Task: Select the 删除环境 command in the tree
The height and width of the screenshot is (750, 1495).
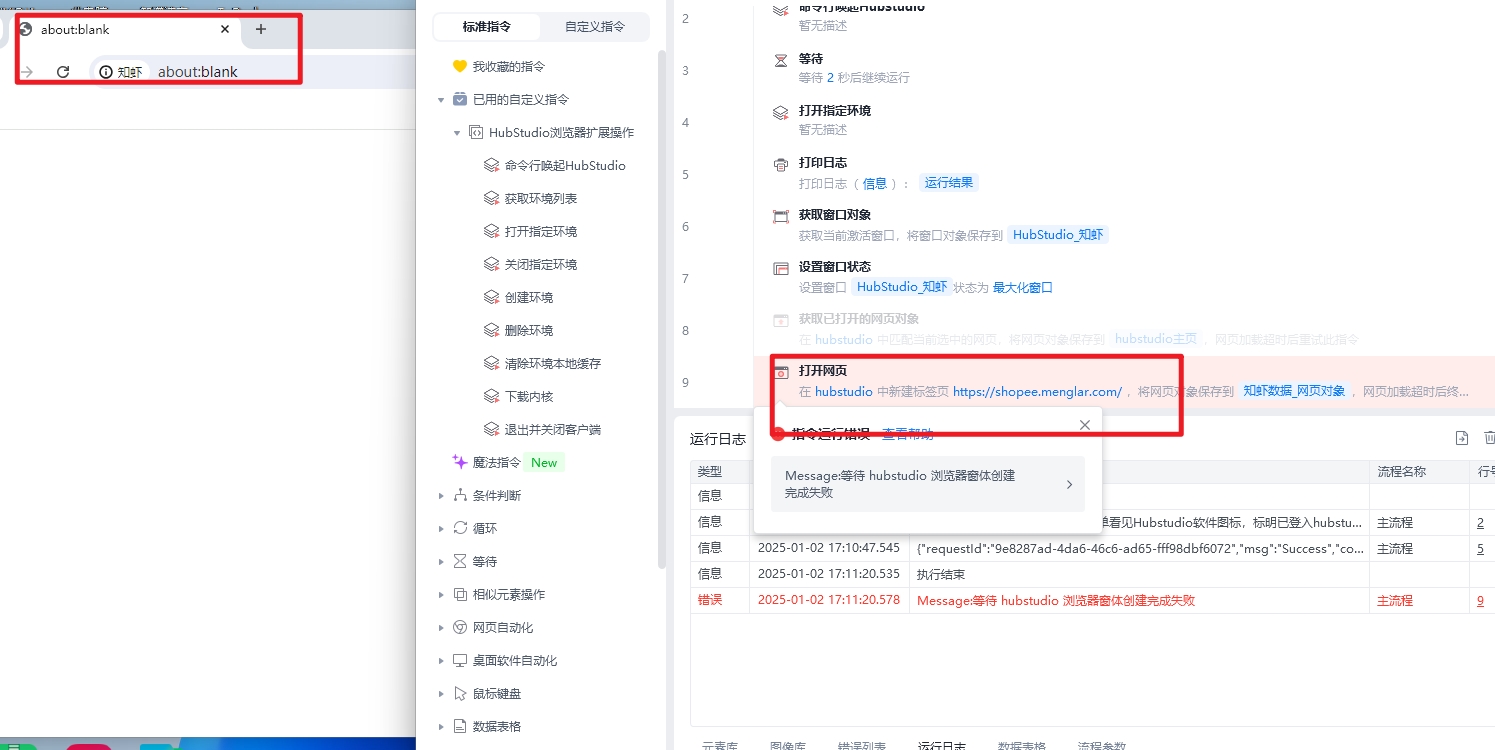Action: (528, 330)
